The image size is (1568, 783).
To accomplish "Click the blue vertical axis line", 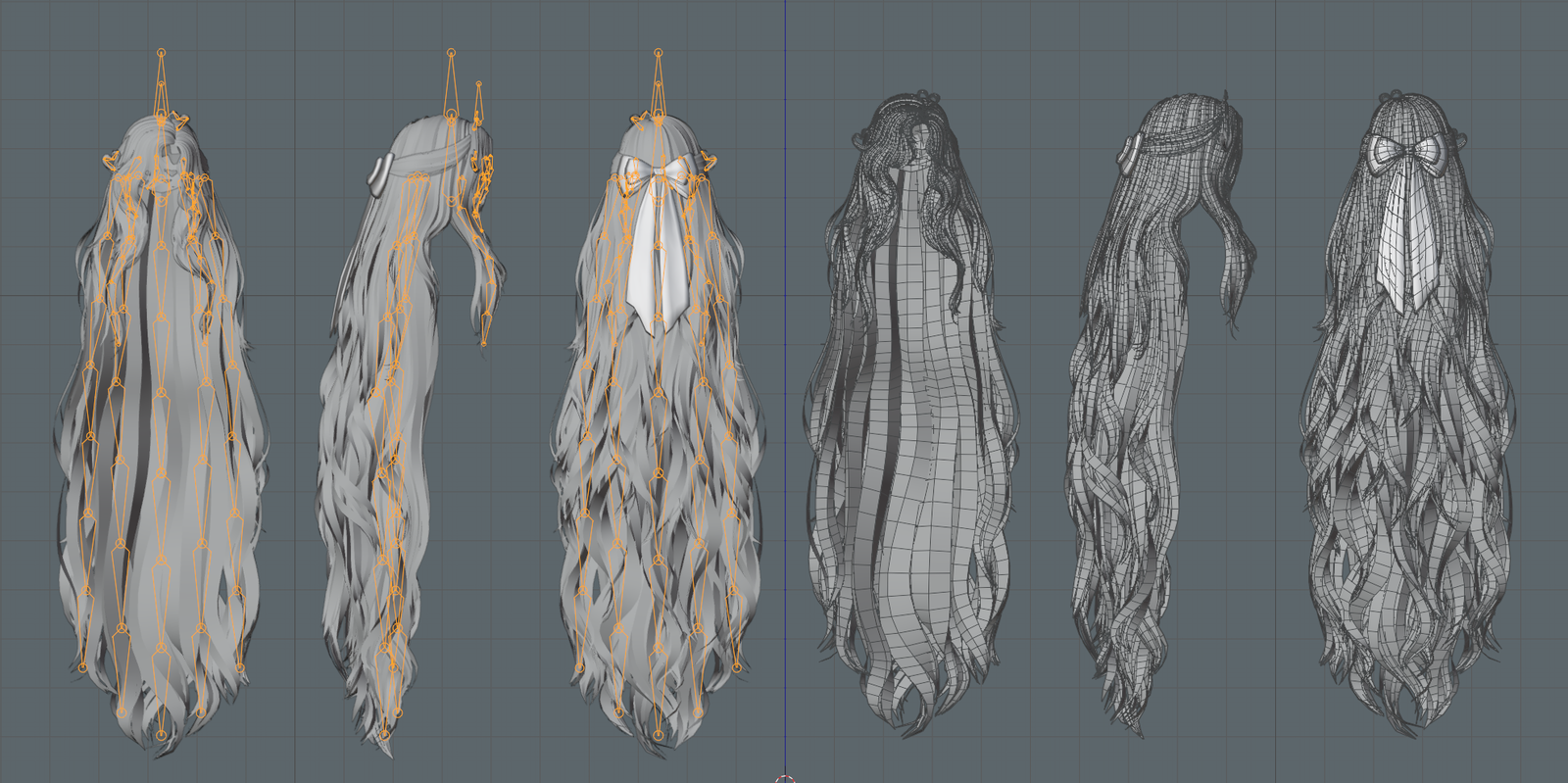I will coord(785,392).
